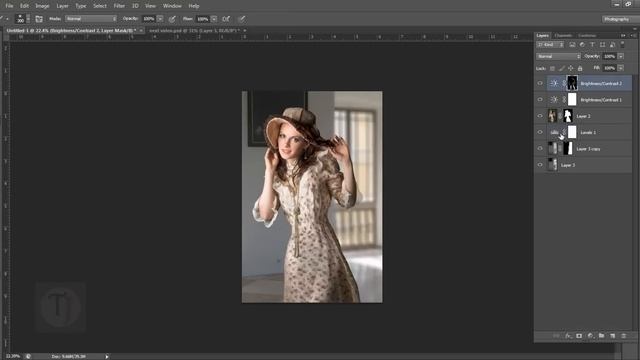This screenshot has width=640, height=360.
Task: Open the Filter menu
Action: pyautogui.click(x=119, y=6)
